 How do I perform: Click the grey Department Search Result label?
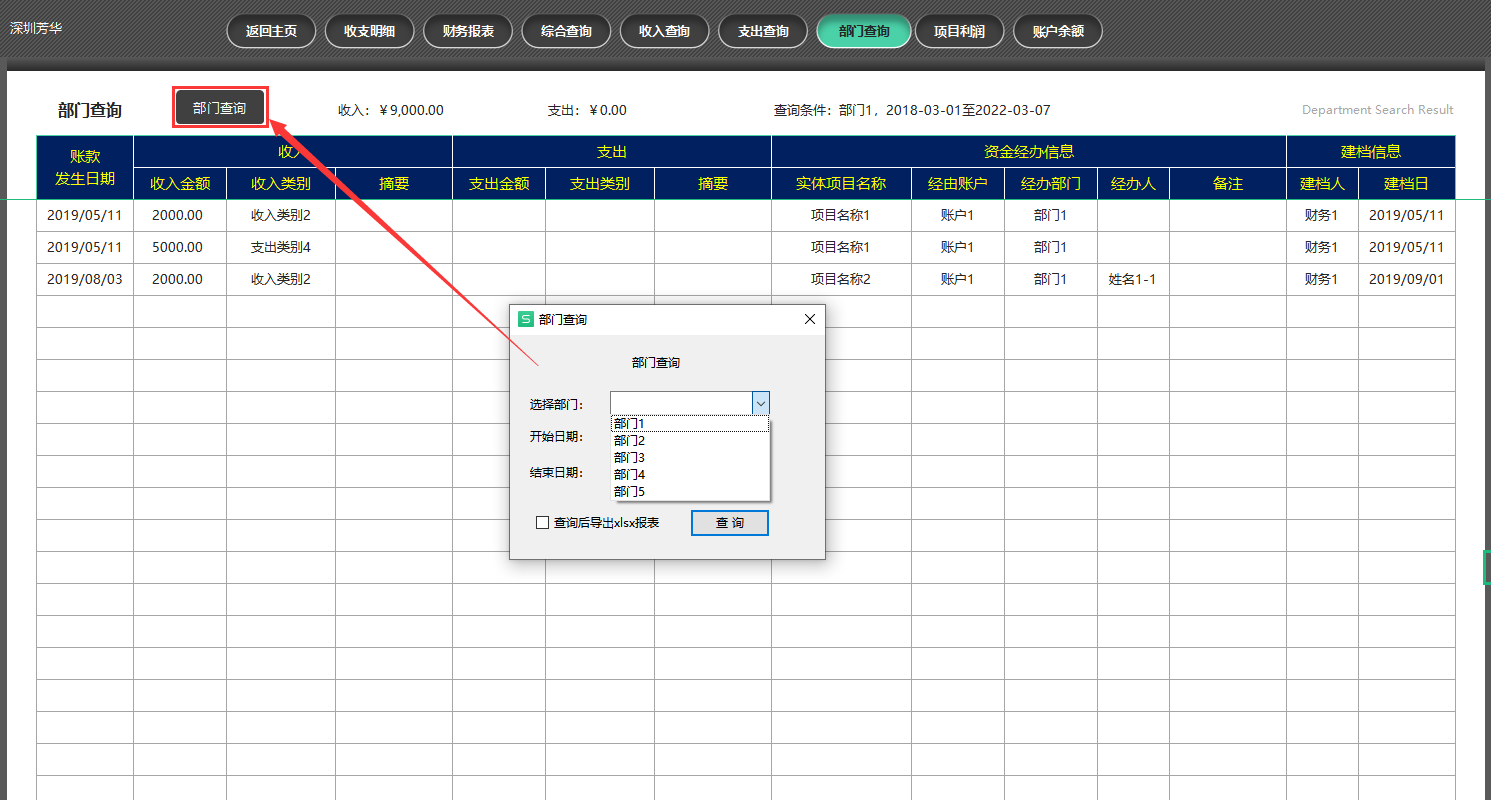pos(1377,110)
